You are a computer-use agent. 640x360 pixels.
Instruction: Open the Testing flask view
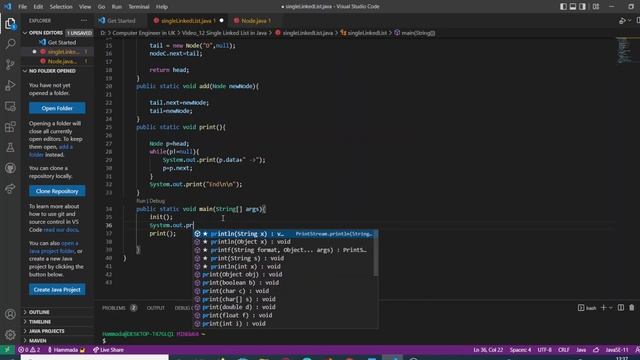tap(10, 147)
